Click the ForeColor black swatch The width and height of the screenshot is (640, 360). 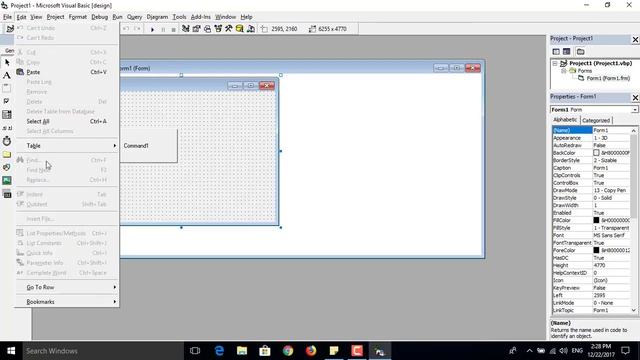(x=596, y=250)
